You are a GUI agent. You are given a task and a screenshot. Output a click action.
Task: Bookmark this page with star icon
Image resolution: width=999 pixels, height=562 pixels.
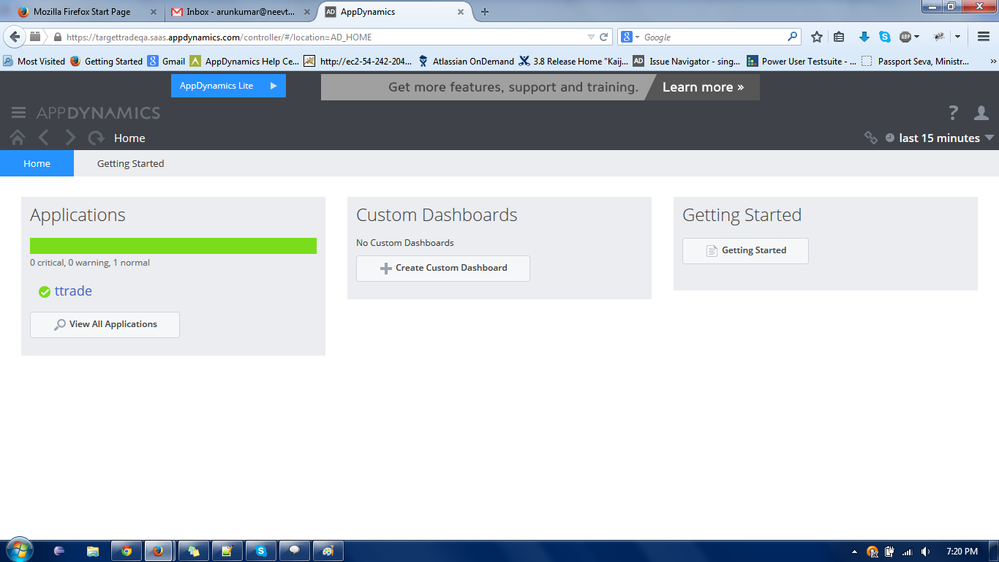click(x=817, y=37)
